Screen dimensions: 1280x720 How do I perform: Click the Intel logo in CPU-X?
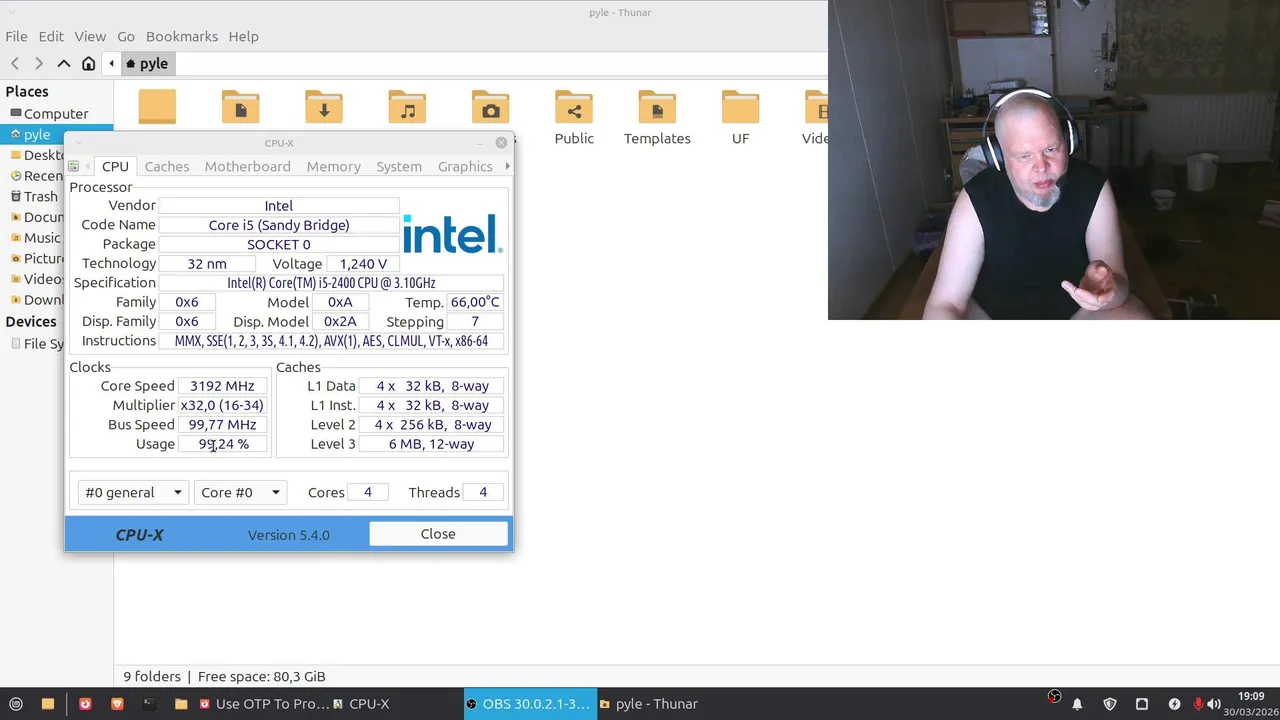(x=452, y=234)
